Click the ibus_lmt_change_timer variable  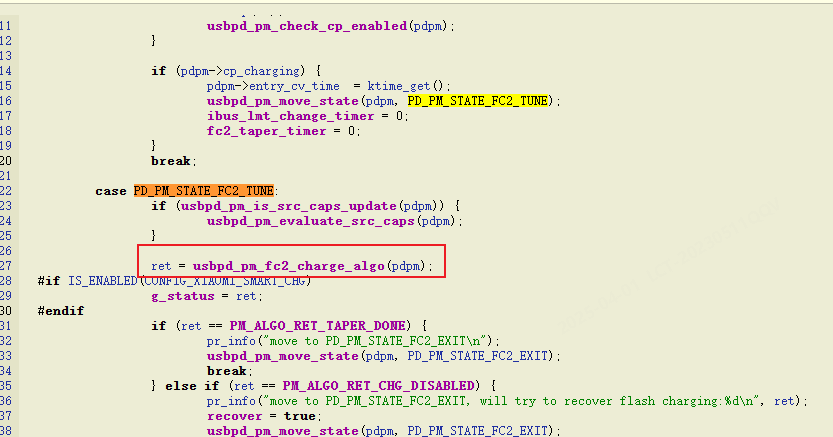click(x=292, y=116)
